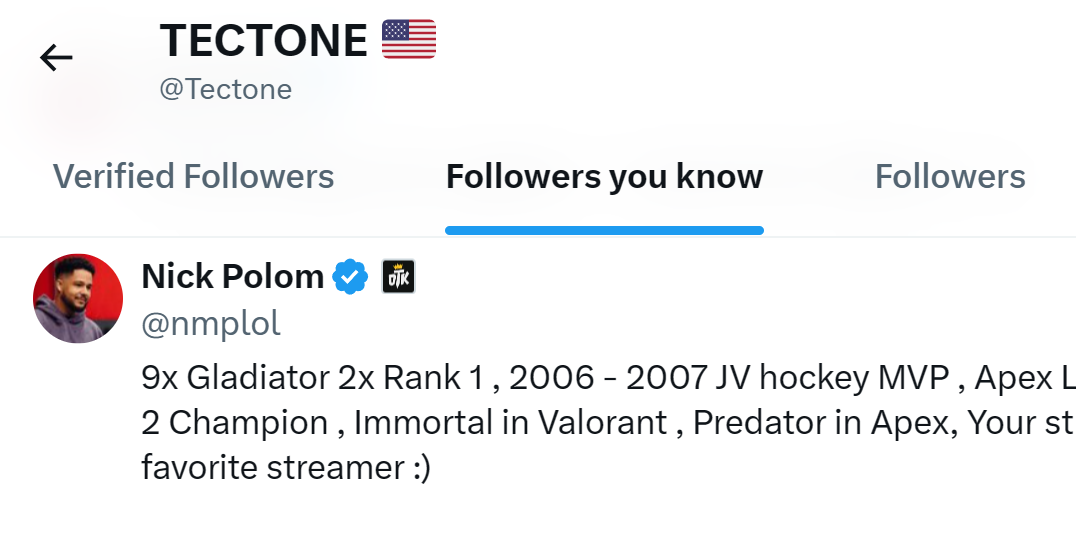Select the Followers you know tab
1076x537 pixels.
[x=605, y=176]
